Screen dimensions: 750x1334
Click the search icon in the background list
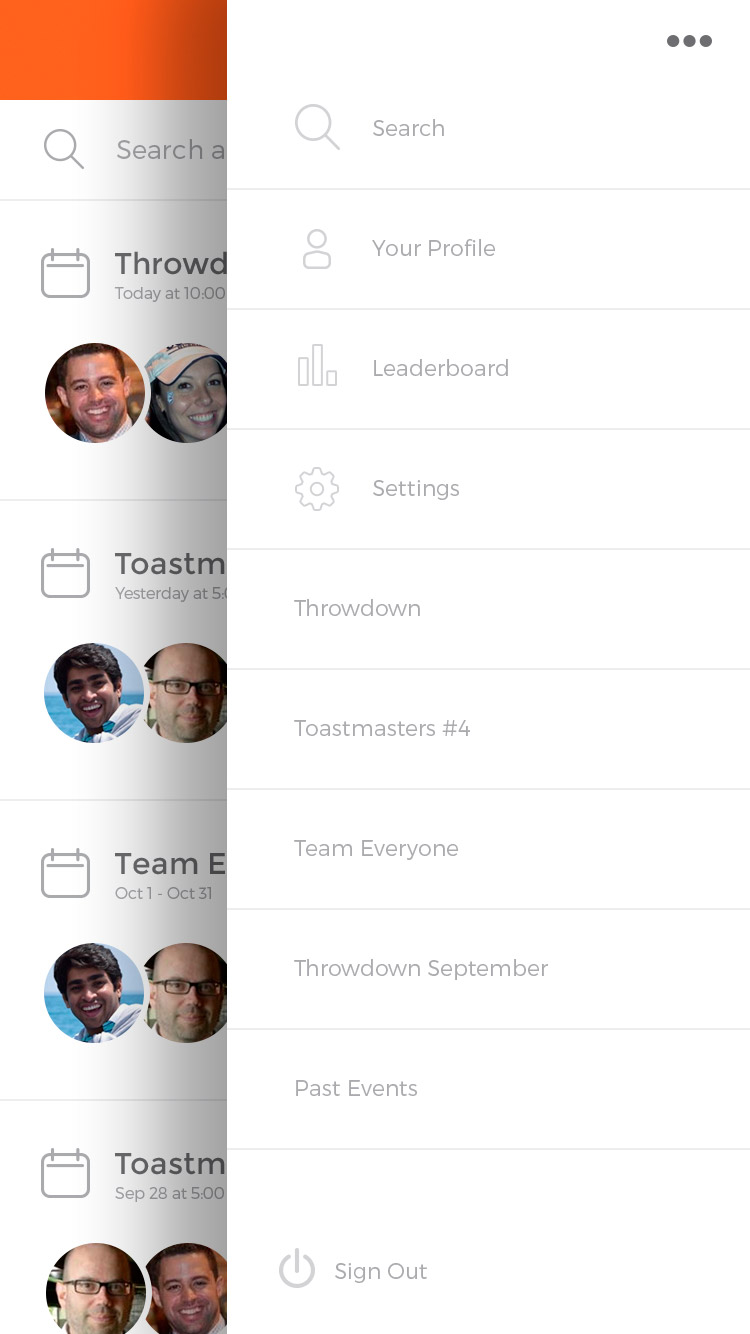point(64,149)
